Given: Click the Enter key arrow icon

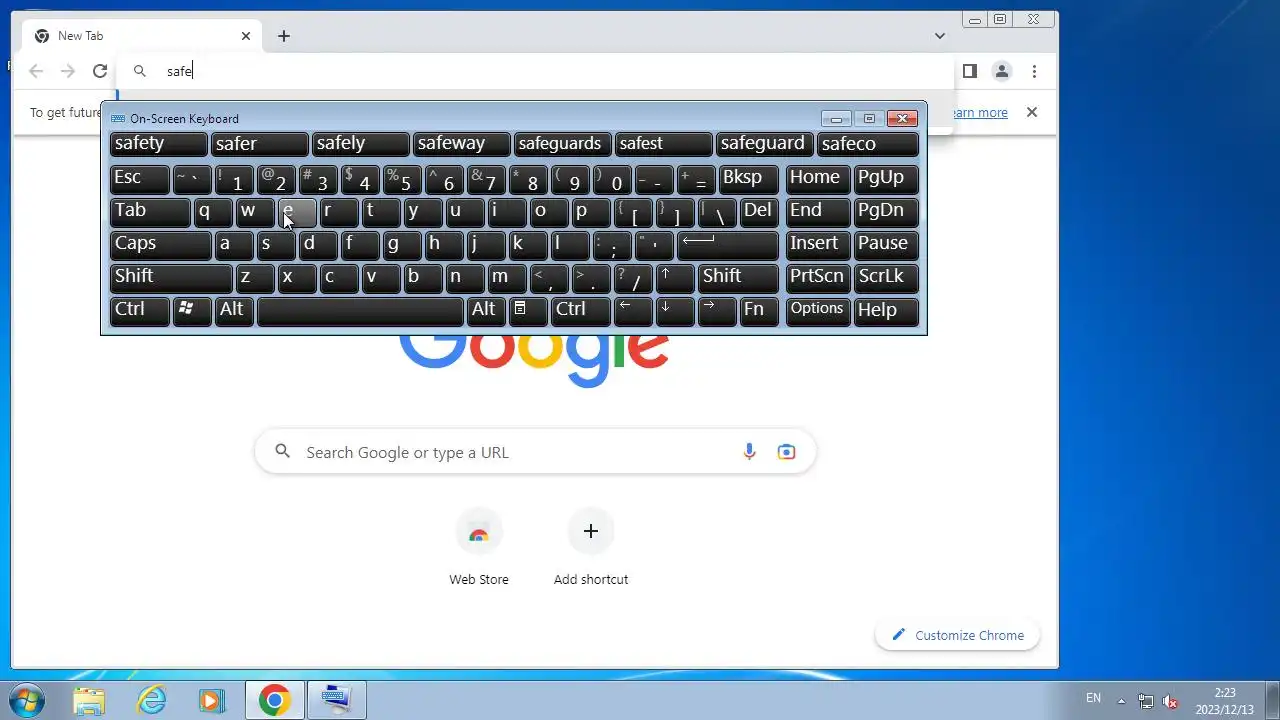Looking at the screenshot, I should click(x=728, y=245).
